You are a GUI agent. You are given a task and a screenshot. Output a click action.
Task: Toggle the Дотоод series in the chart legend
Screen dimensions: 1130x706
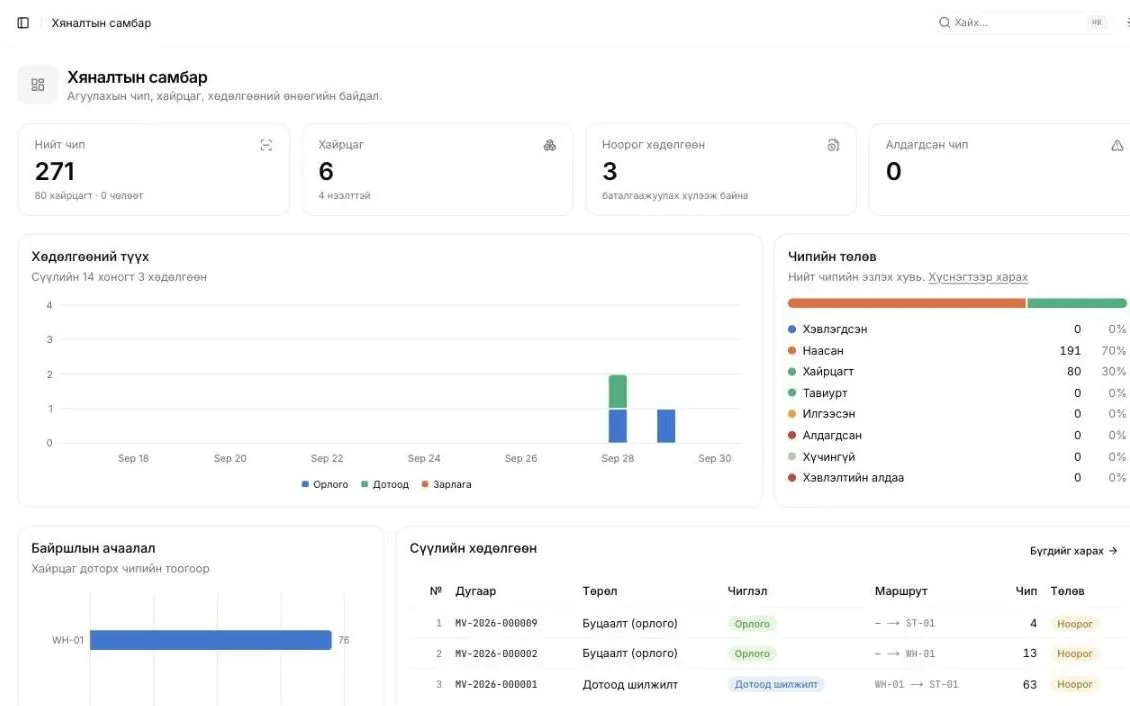[385, 485]
